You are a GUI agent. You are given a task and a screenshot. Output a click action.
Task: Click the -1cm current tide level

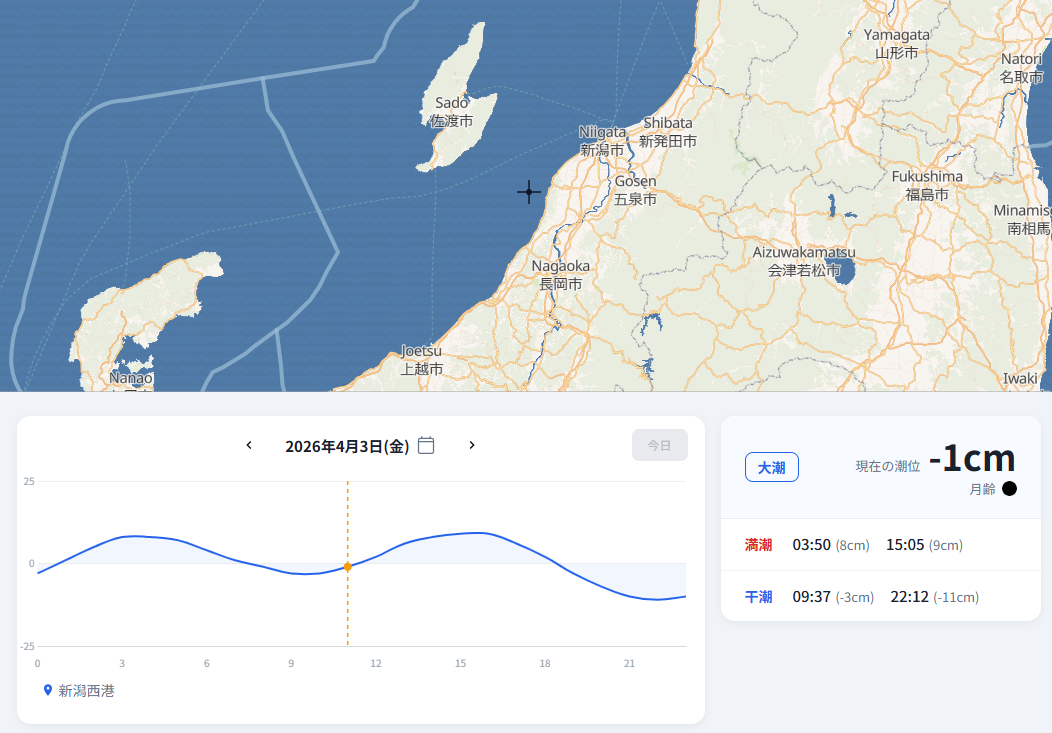point(971,458)
